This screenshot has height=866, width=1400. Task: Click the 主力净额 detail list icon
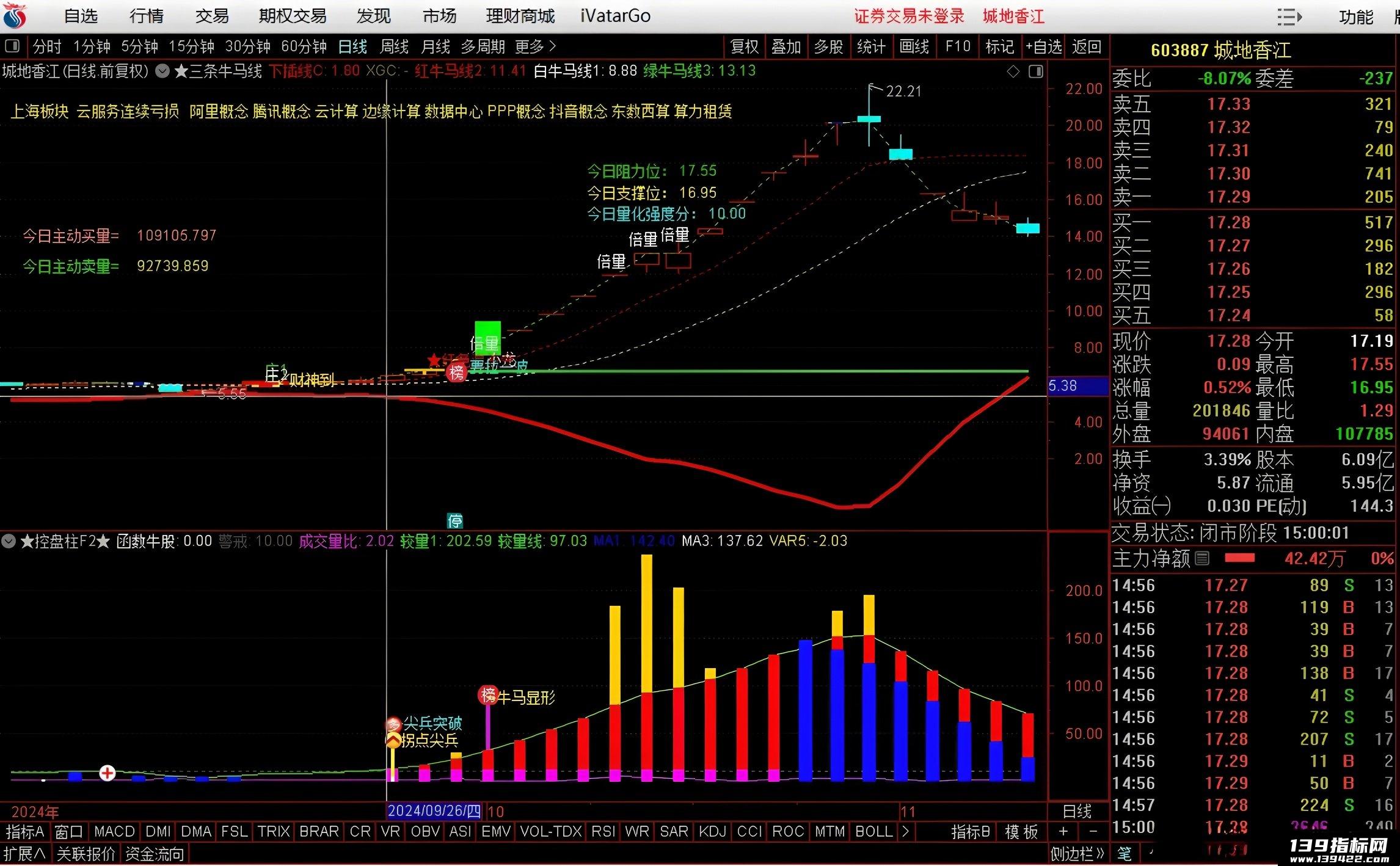1202,558
